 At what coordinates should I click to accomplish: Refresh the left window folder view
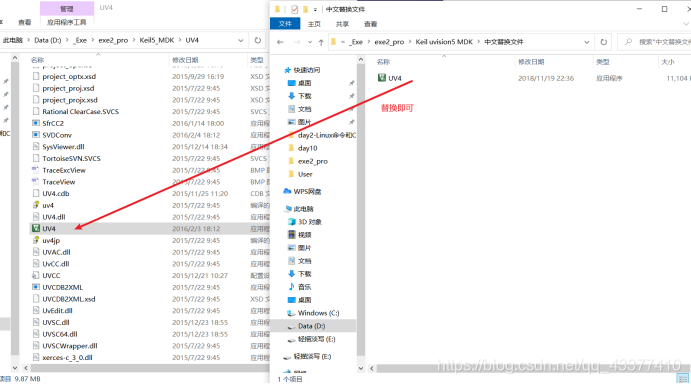258,40
